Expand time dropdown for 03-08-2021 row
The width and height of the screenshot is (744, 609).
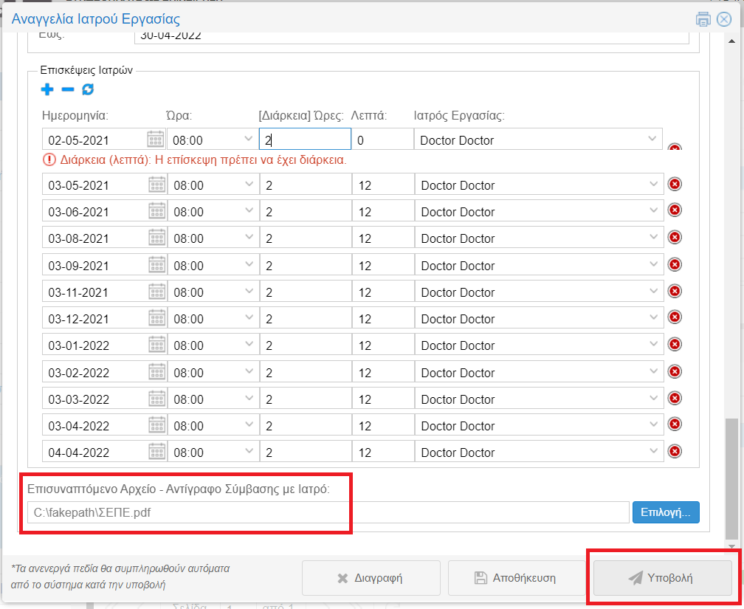249,237
